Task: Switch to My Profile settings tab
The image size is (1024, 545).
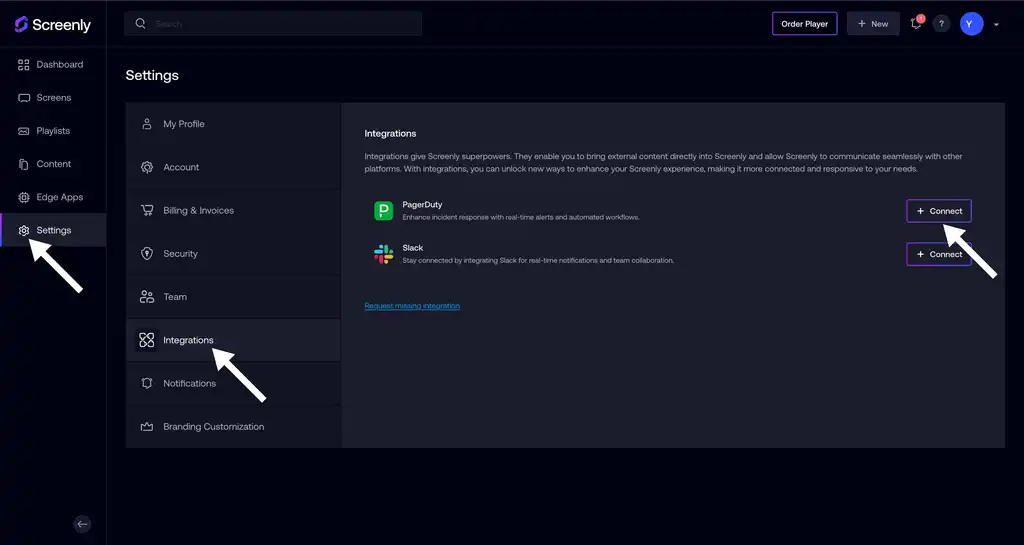Action: click(x=233, y=124)
